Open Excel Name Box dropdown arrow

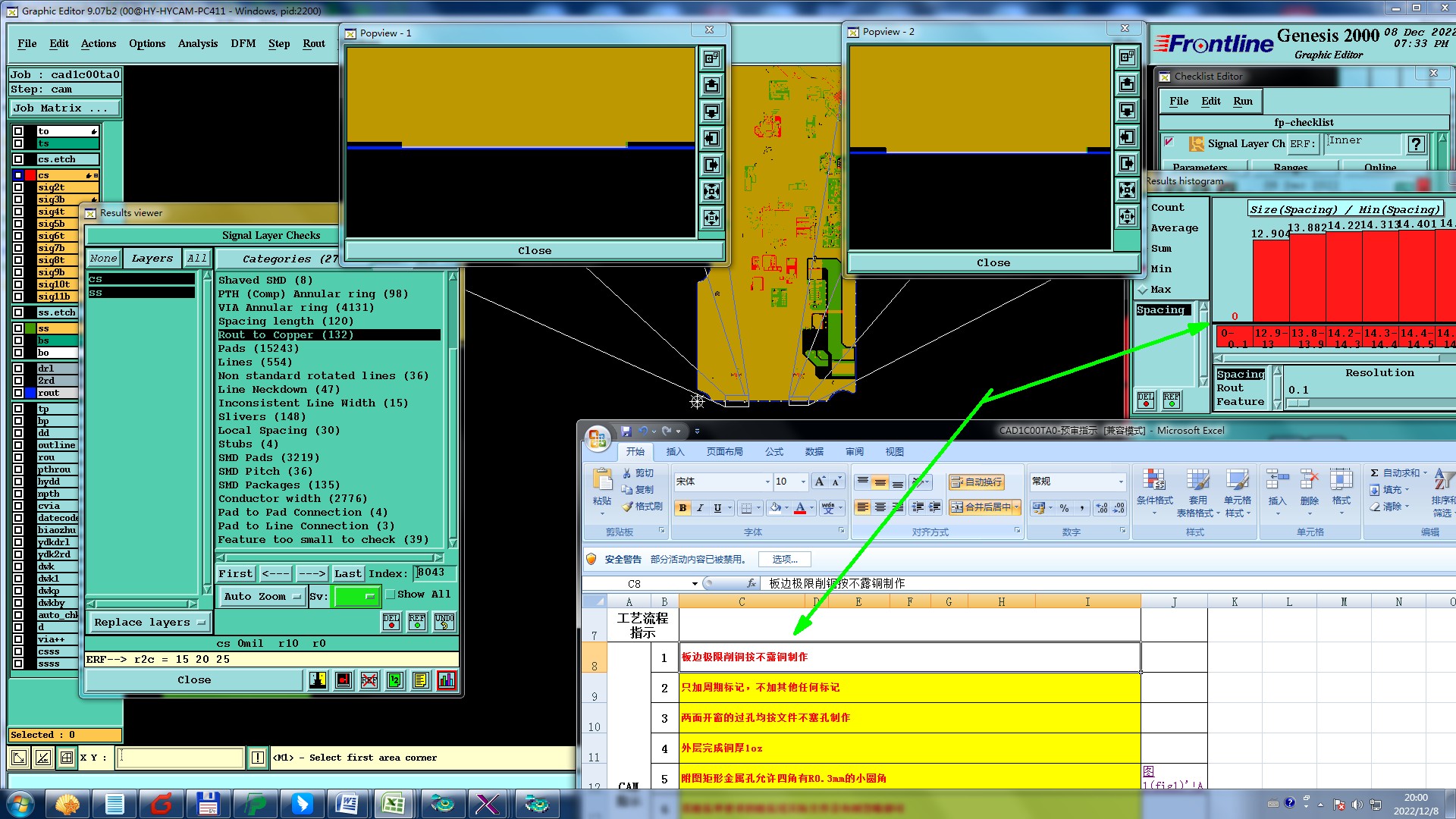point(695,584)
